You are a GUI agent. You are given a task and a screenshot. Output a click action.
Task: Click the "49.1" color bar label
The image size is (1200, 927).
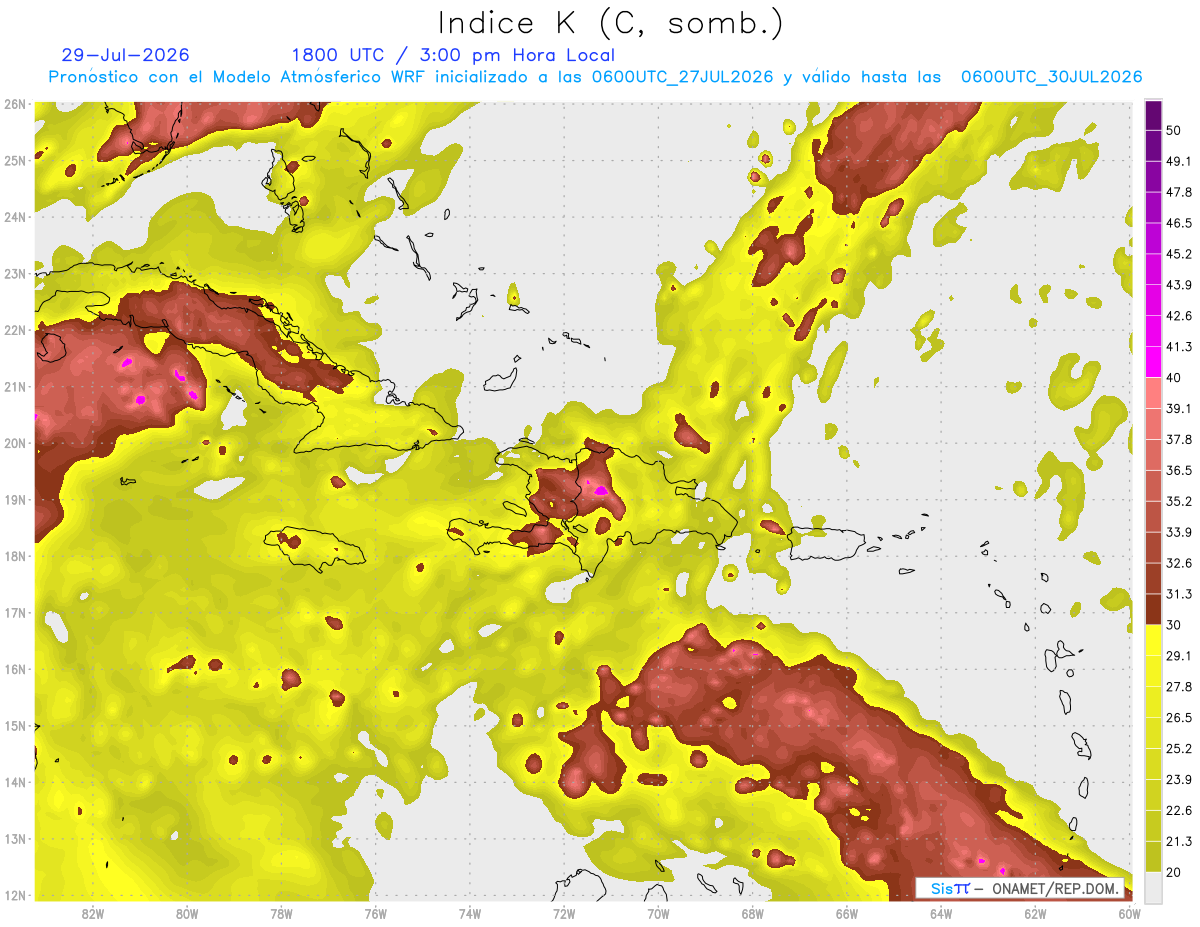coord(1180,161)
